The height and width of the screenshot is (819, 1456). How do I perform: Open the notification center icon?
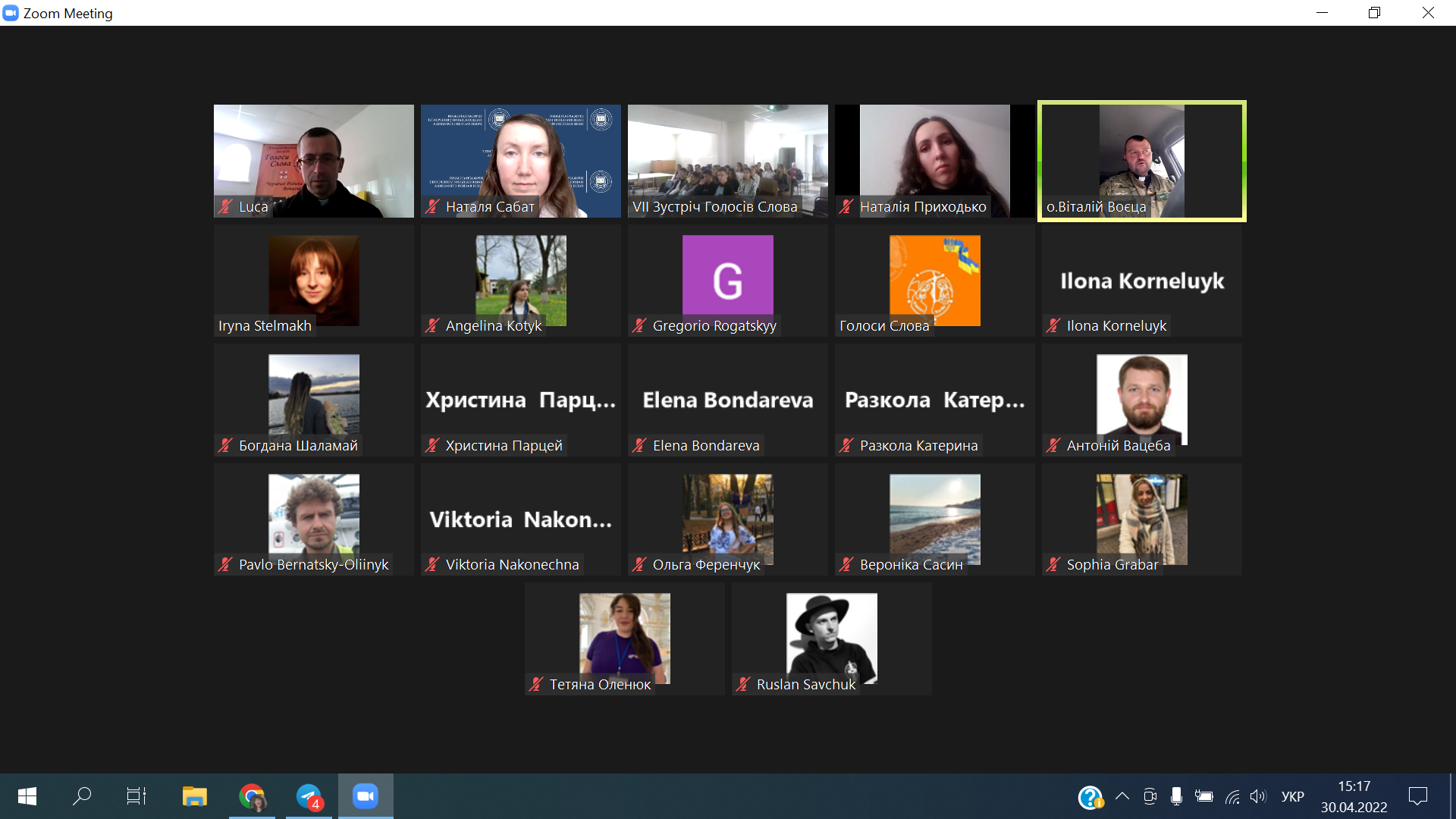point(1417,796)
